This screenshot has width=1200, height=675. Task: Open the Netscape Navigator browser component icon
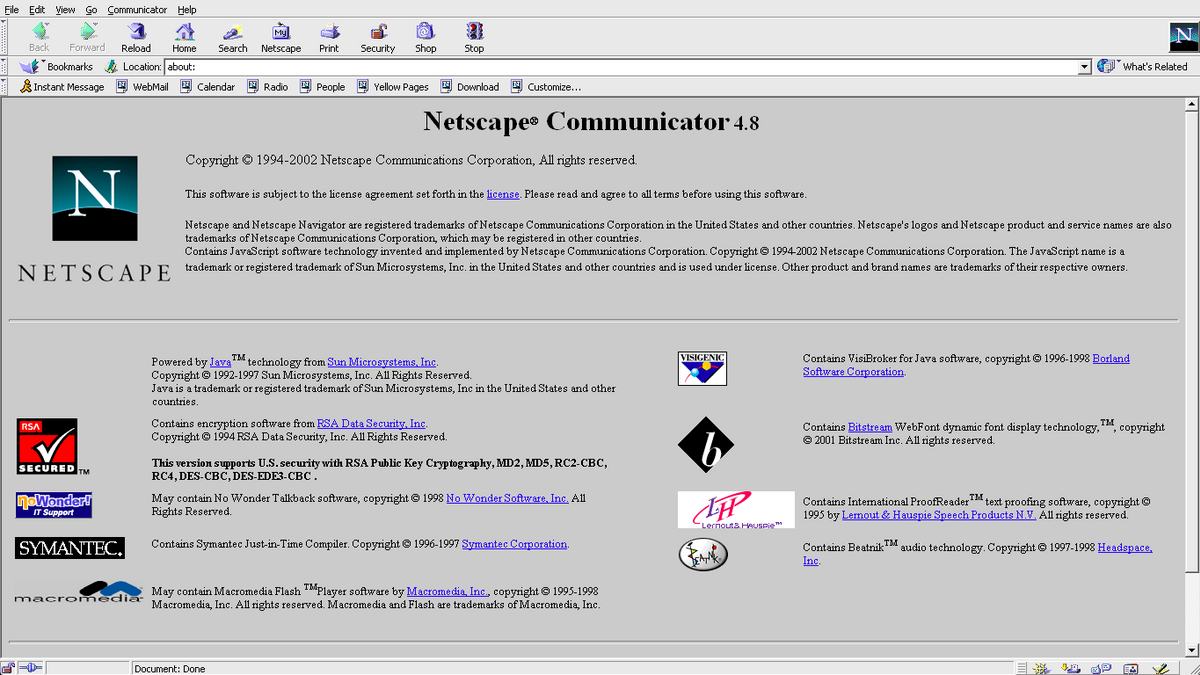point(1040,667)
